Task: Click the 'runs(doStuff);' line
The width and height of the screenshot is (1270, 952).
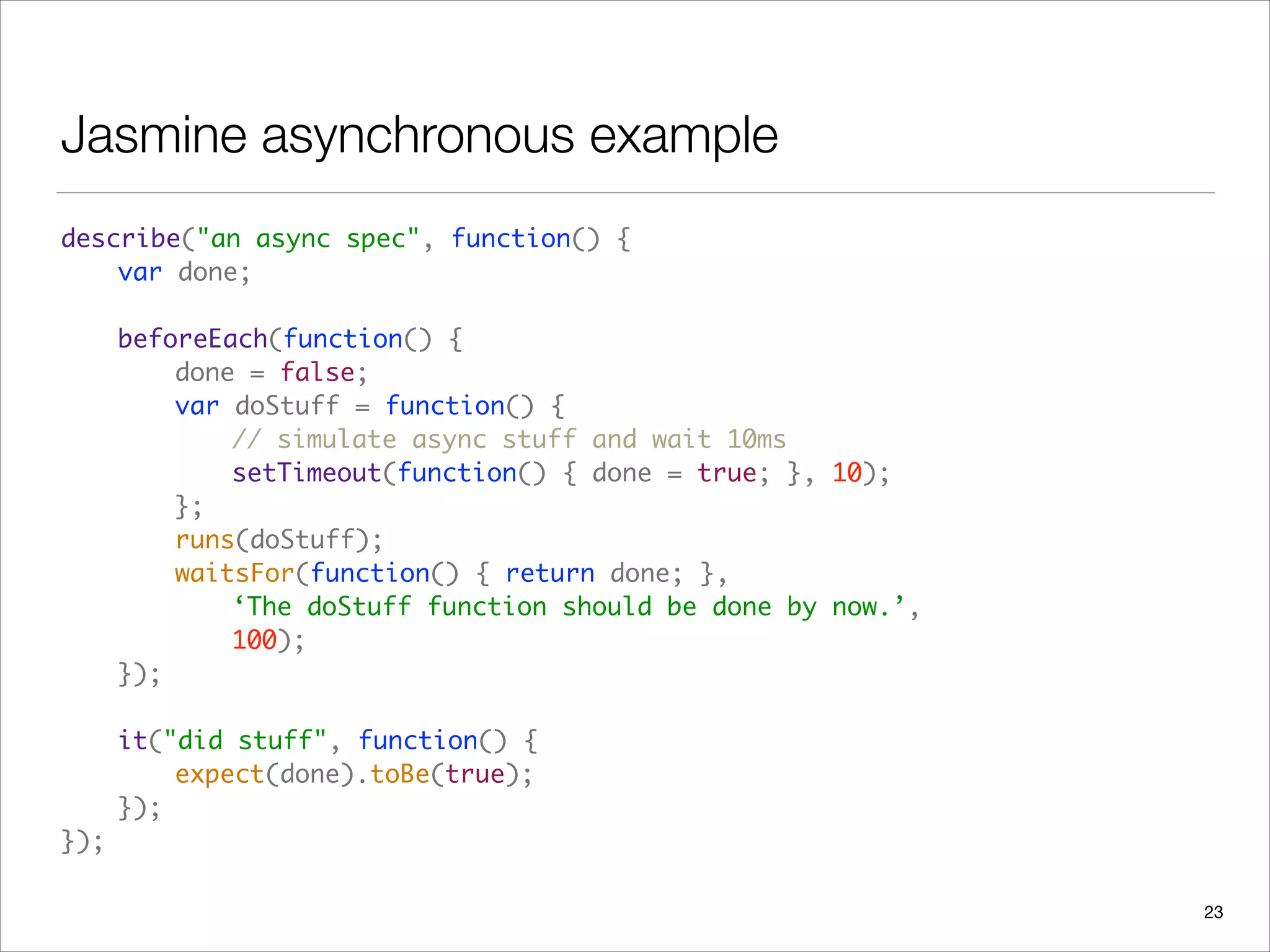Action: point(278,540)
